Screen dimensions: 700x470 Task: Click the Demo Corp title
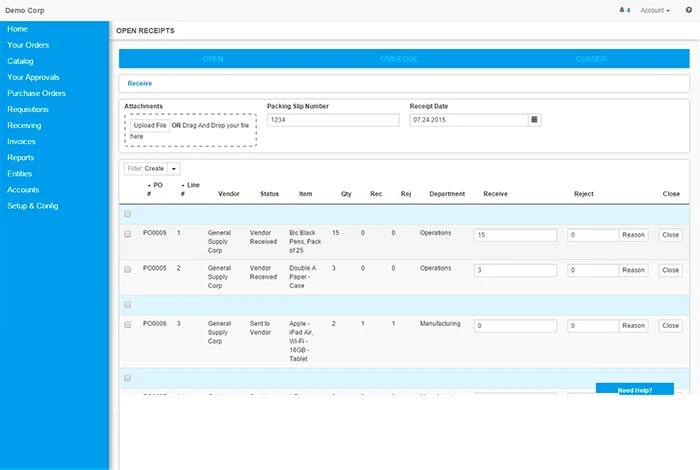[25, 10]
